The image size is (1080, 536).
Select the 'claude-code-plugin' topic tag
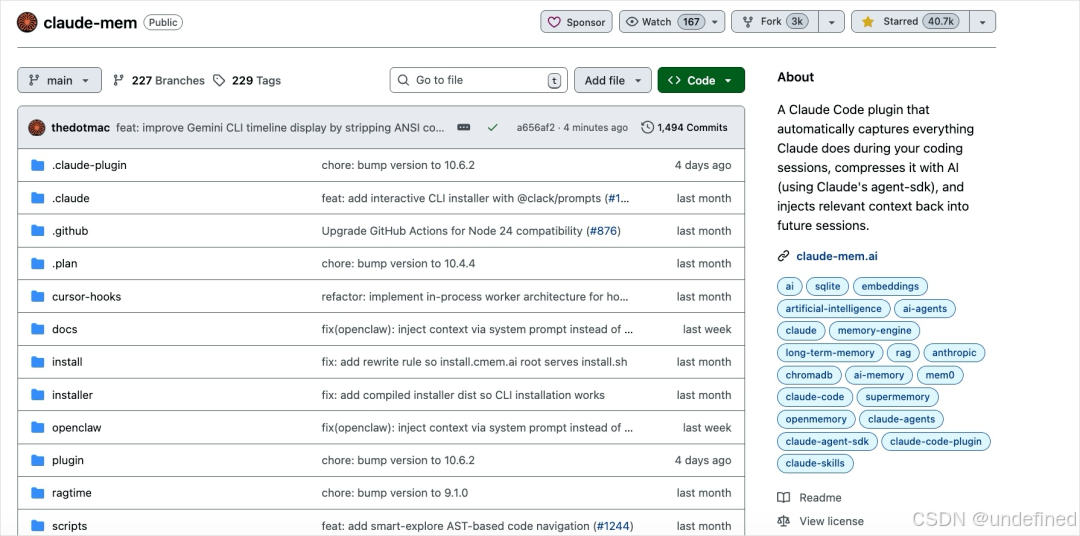click(935, 441)
